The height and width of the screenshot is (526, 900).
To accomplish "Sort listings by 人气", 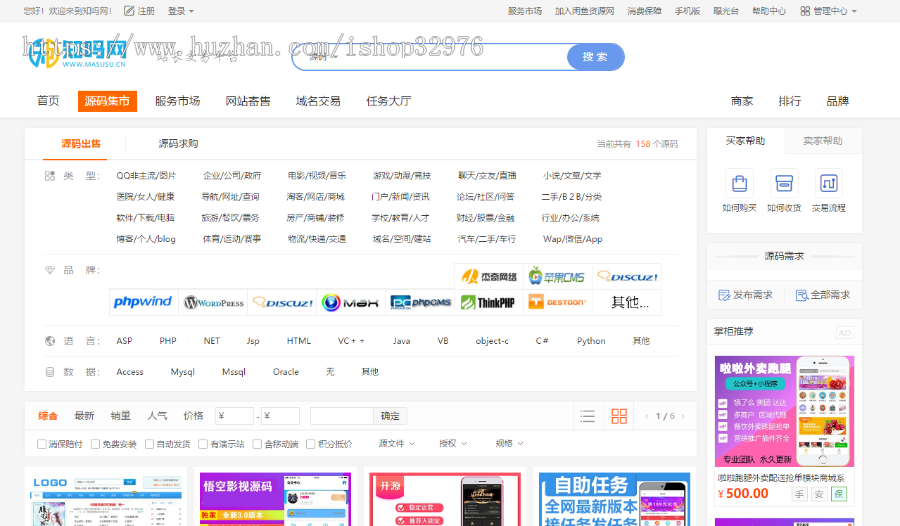I will [157, 416].
